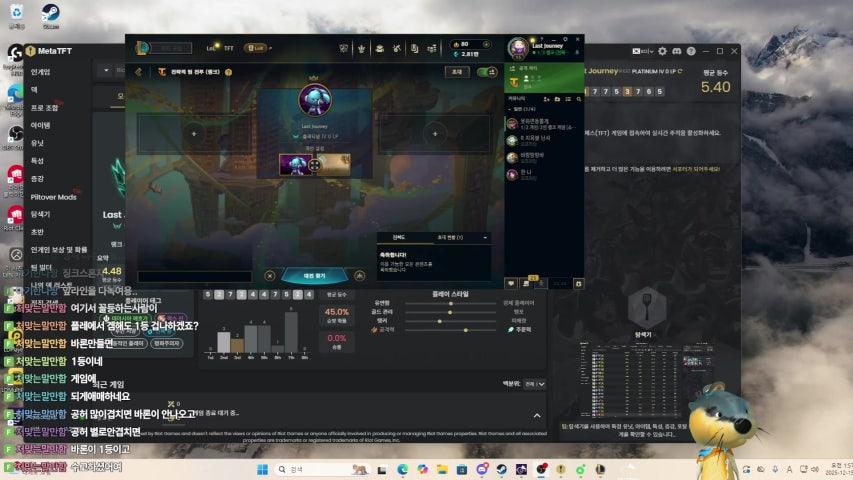
Task: Click the right empty party slot plus
Action: [x=435, y=134]
